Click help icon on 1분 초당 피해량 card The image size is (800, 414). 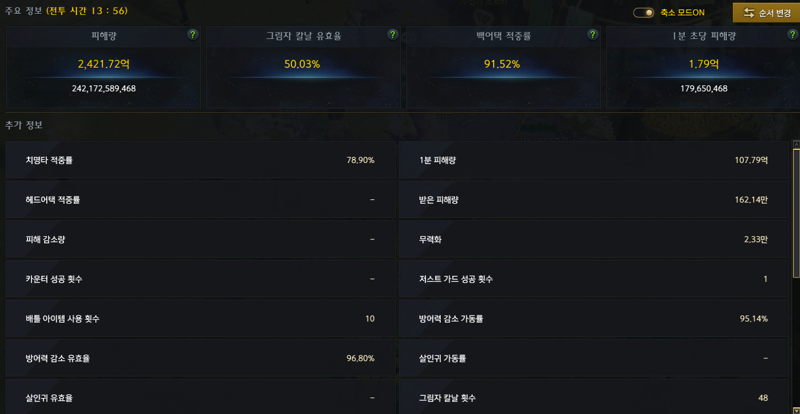(x=792, y=35)
